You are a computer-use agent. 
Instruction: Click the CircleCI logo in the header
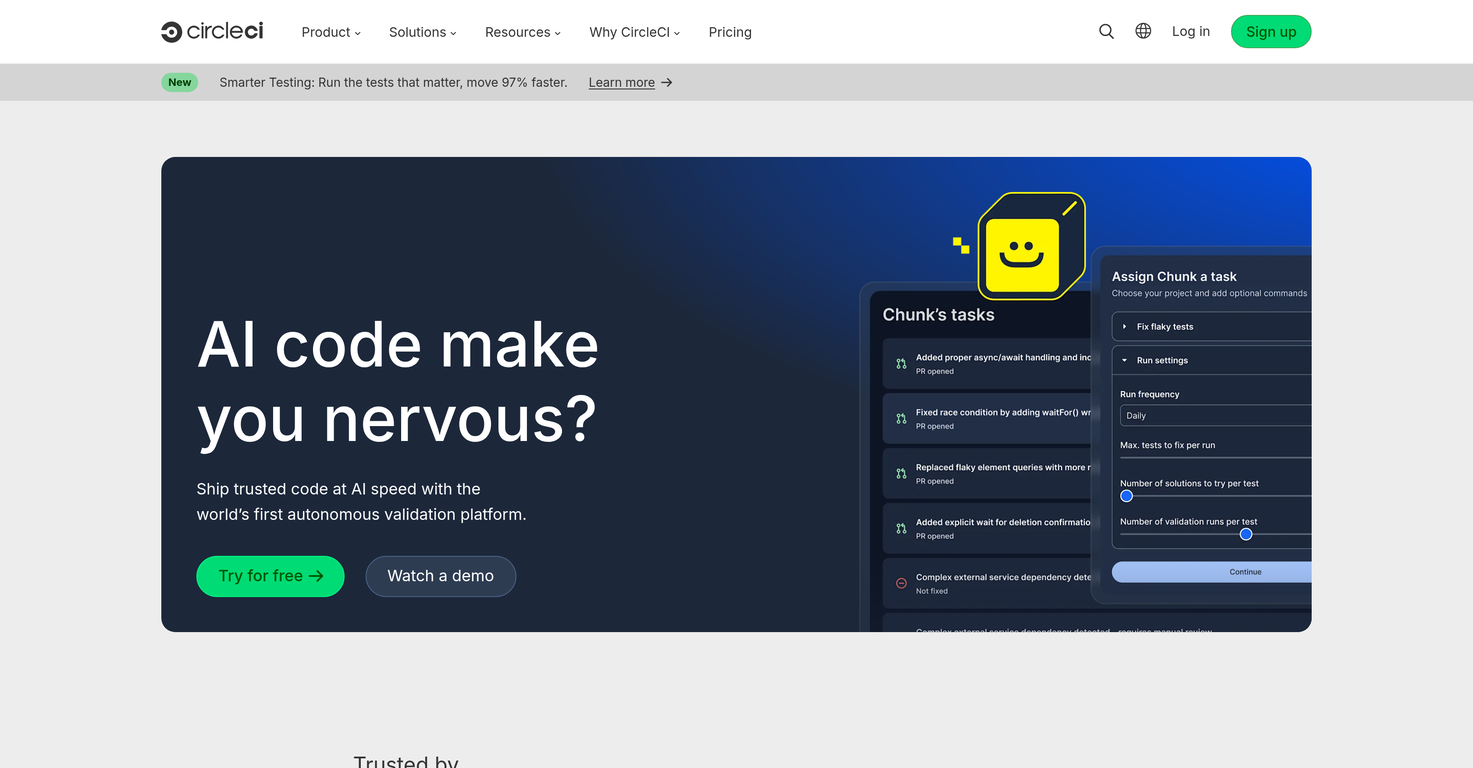coord(212,32)
